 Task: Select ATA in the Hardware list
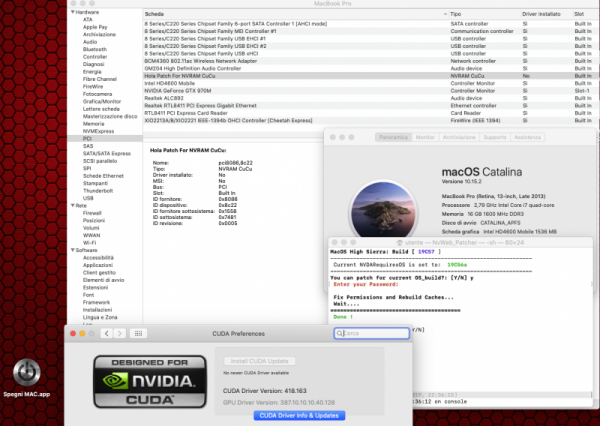(88, 20)
